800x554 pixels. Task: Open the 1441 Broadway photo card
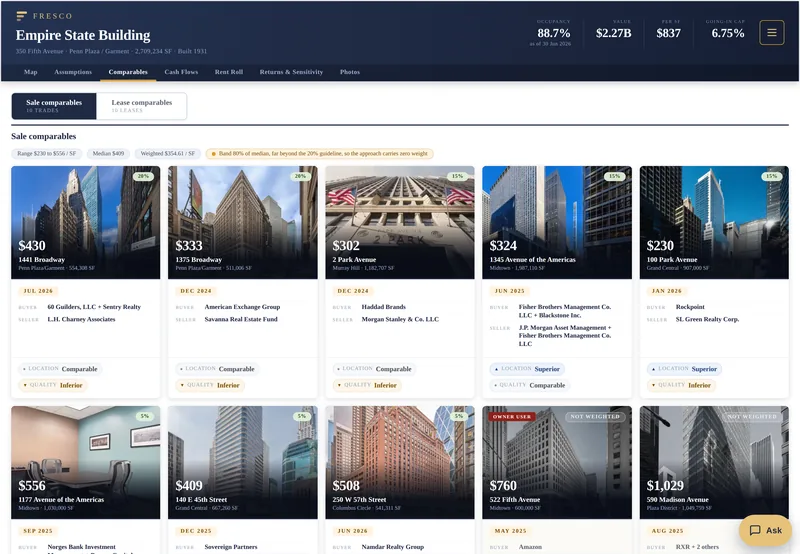click(x=86, y=222)
